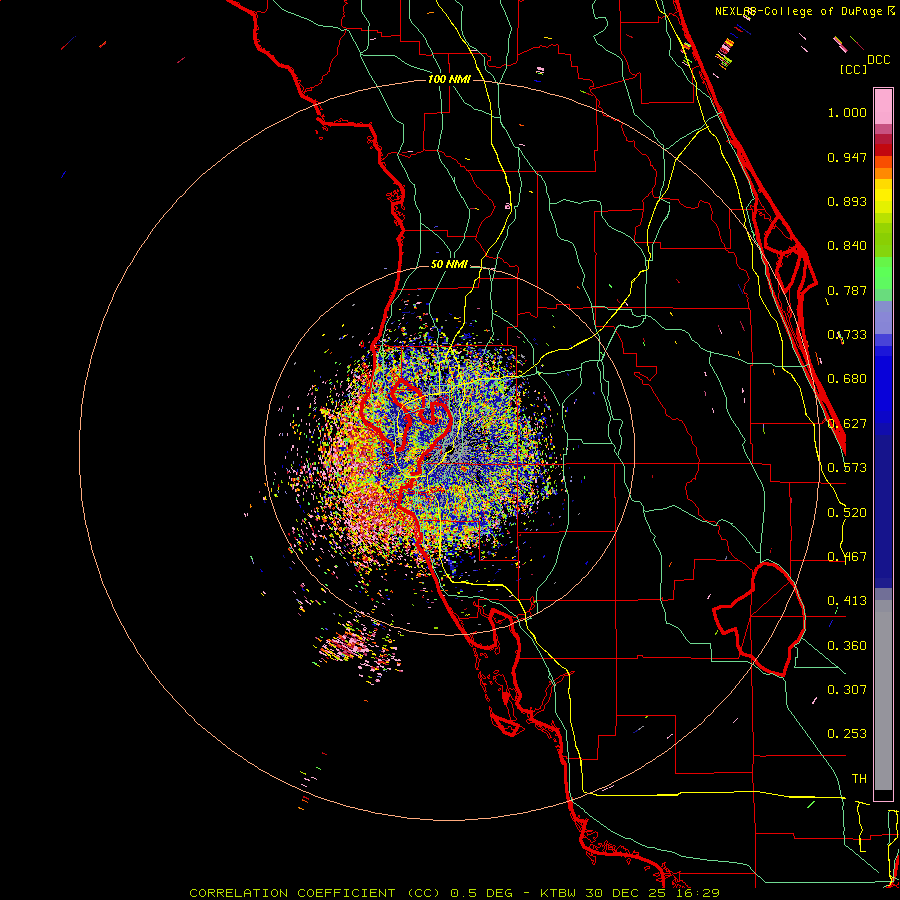Click the DCC label above the color scale

pyautogui.click(x=879, y=60)
